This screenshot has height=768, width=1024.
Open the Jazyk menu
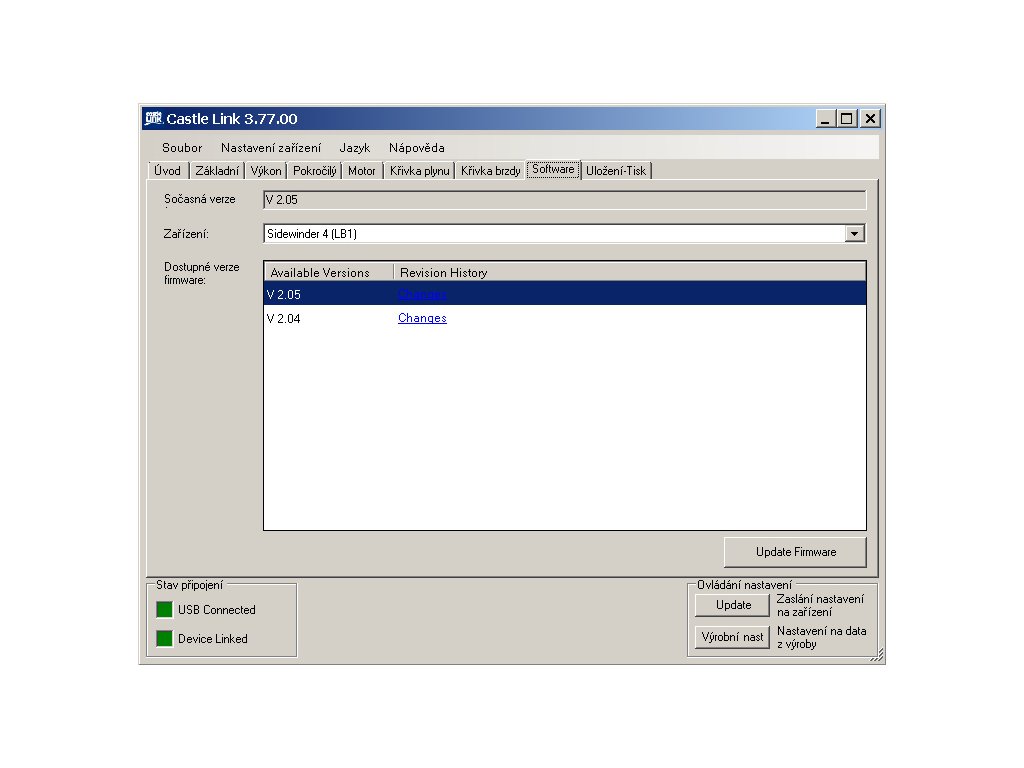click(x=355, y=148)
